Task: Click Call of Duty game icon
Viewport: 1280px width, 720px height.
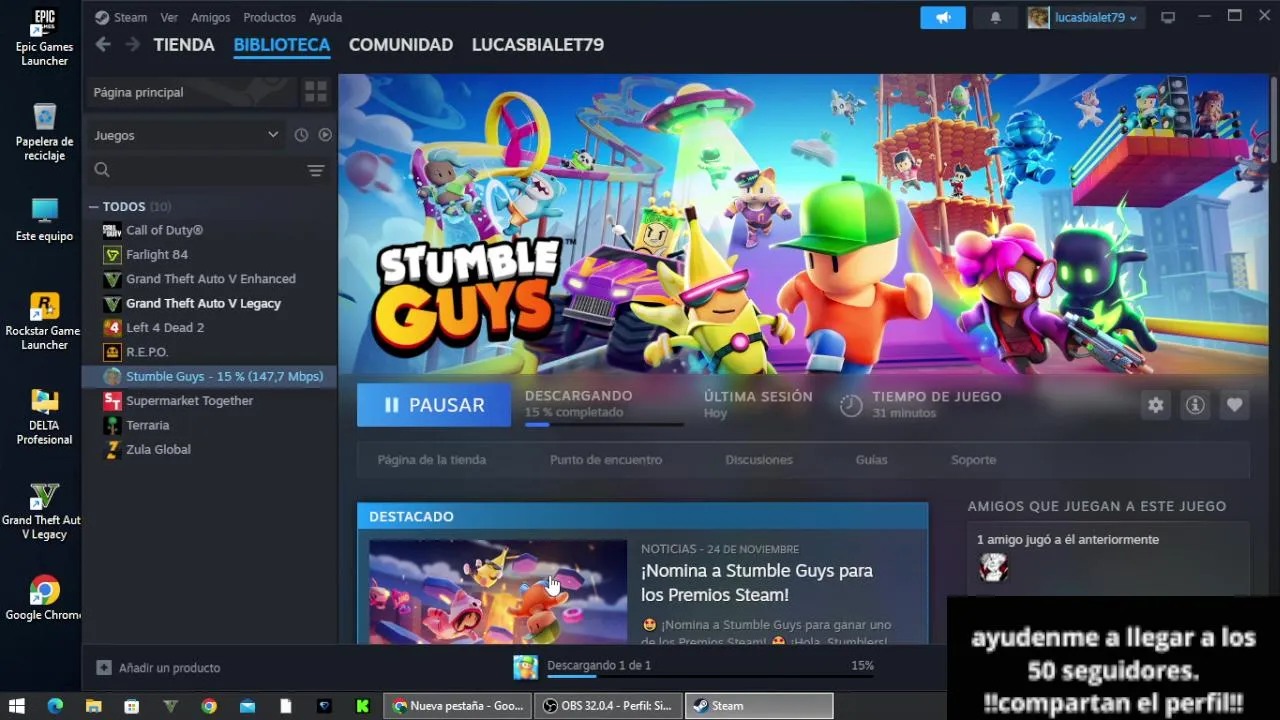Action: pyautogui.click(x=112, y=230)
